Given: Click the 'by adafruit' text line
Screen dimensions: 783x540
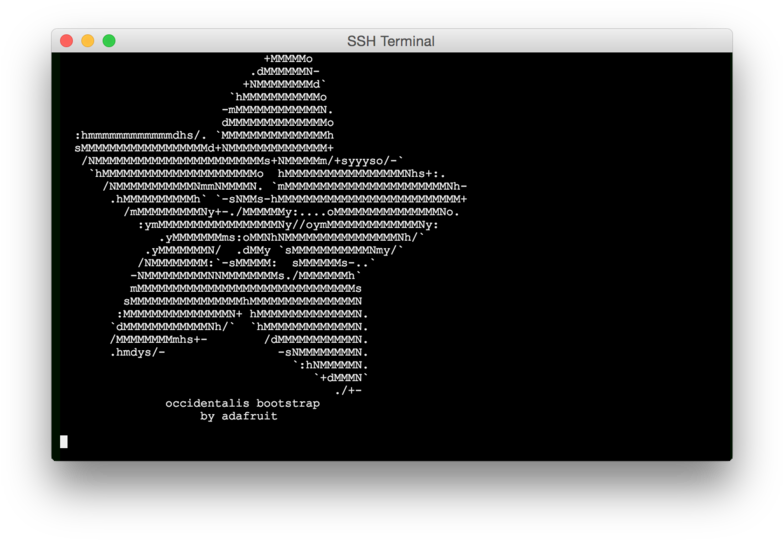Looking at the screenshot, I should pyautogui.click(x=239, y=416).
